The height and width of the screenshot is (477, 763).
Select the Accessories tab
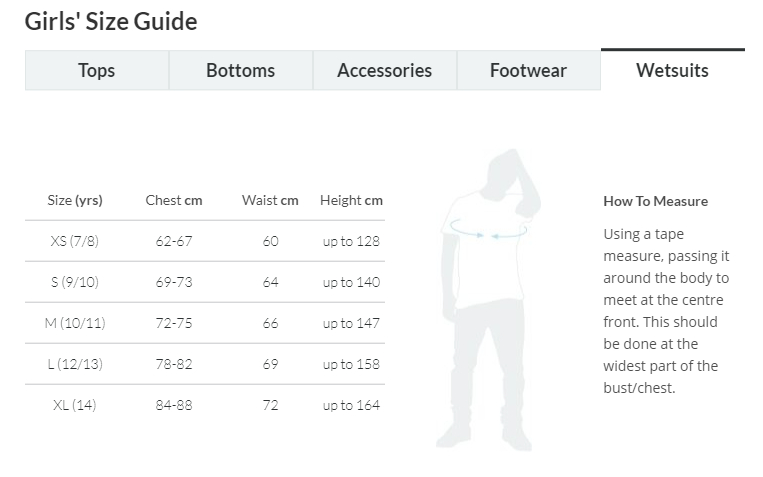384,71
